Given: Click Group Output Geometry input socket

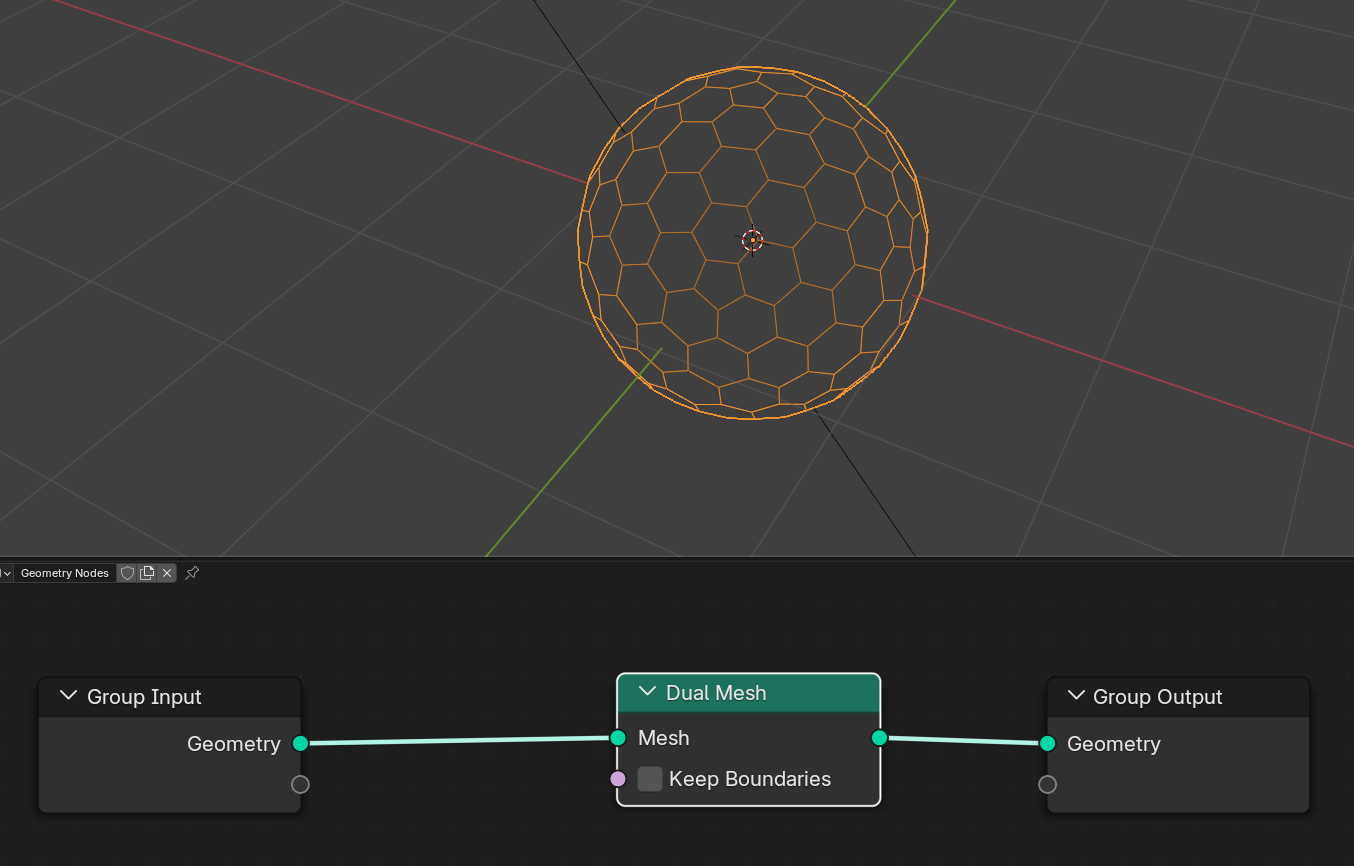Looking at the screenshot, I should pyautogui.click(x=1047, y=743).
